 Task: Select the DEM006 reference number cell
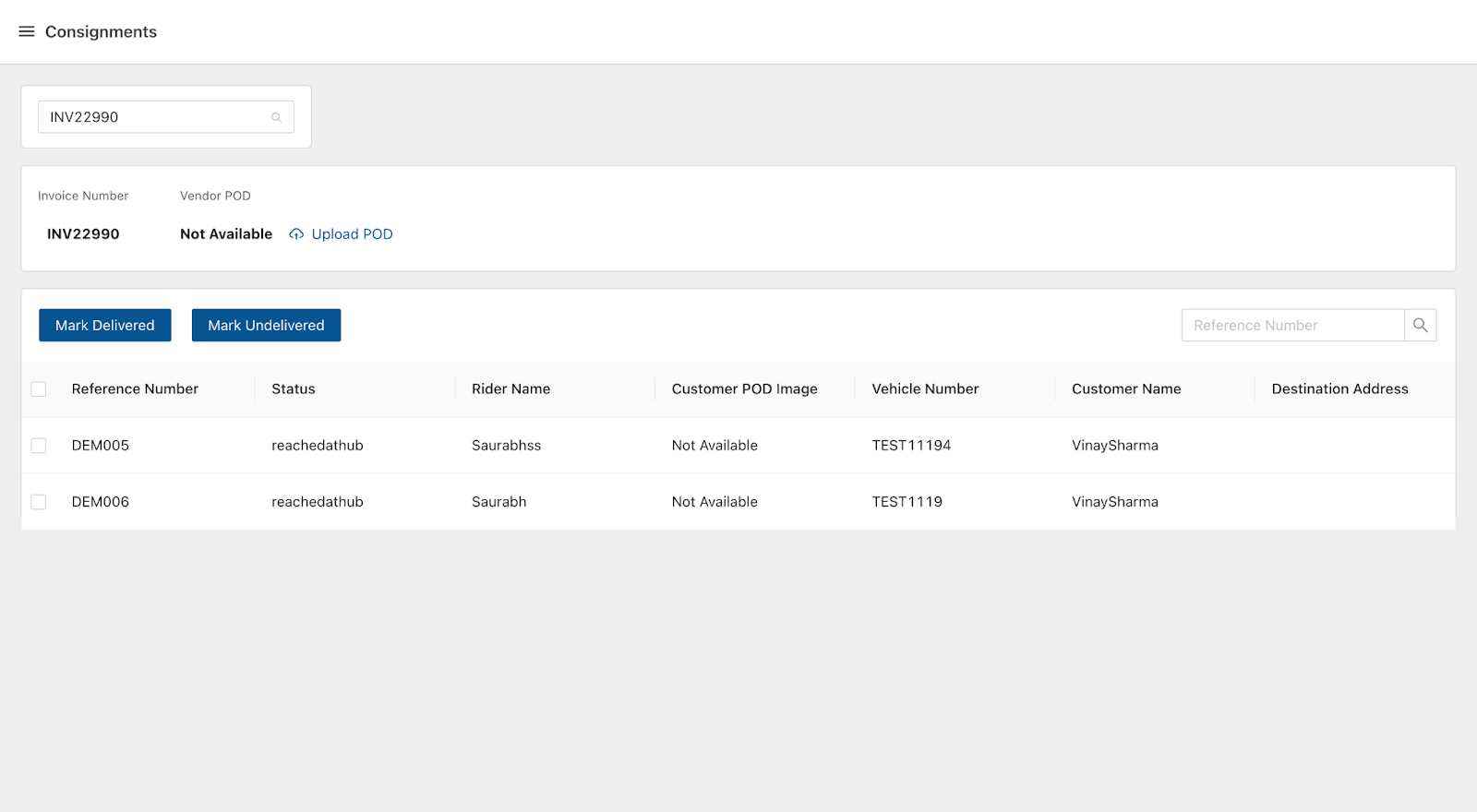[x=101, y=502]
